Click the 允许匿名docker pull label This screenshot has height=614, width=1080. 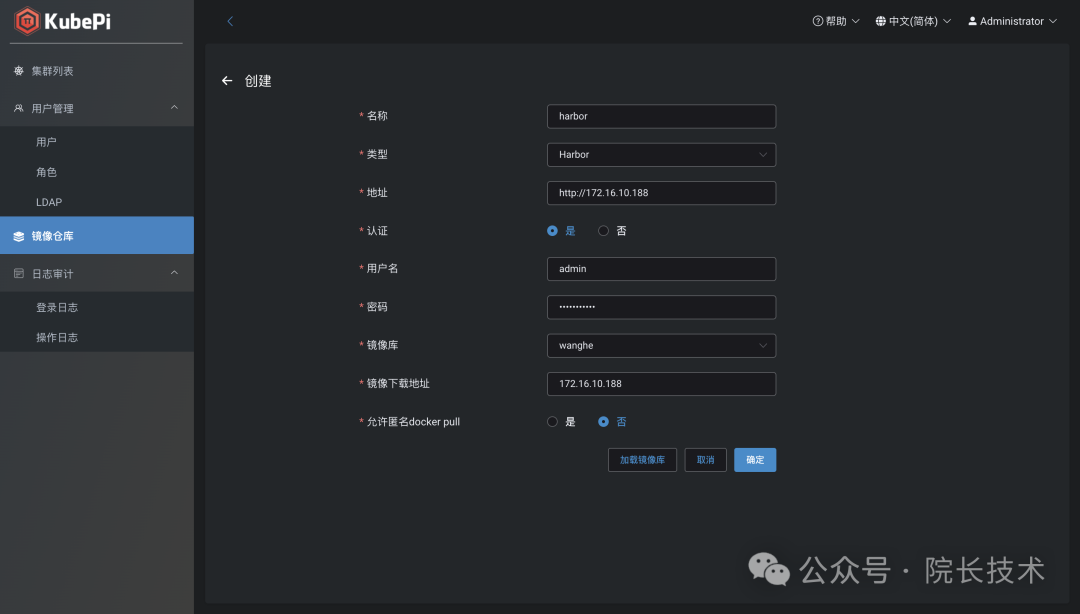(413, 422)
